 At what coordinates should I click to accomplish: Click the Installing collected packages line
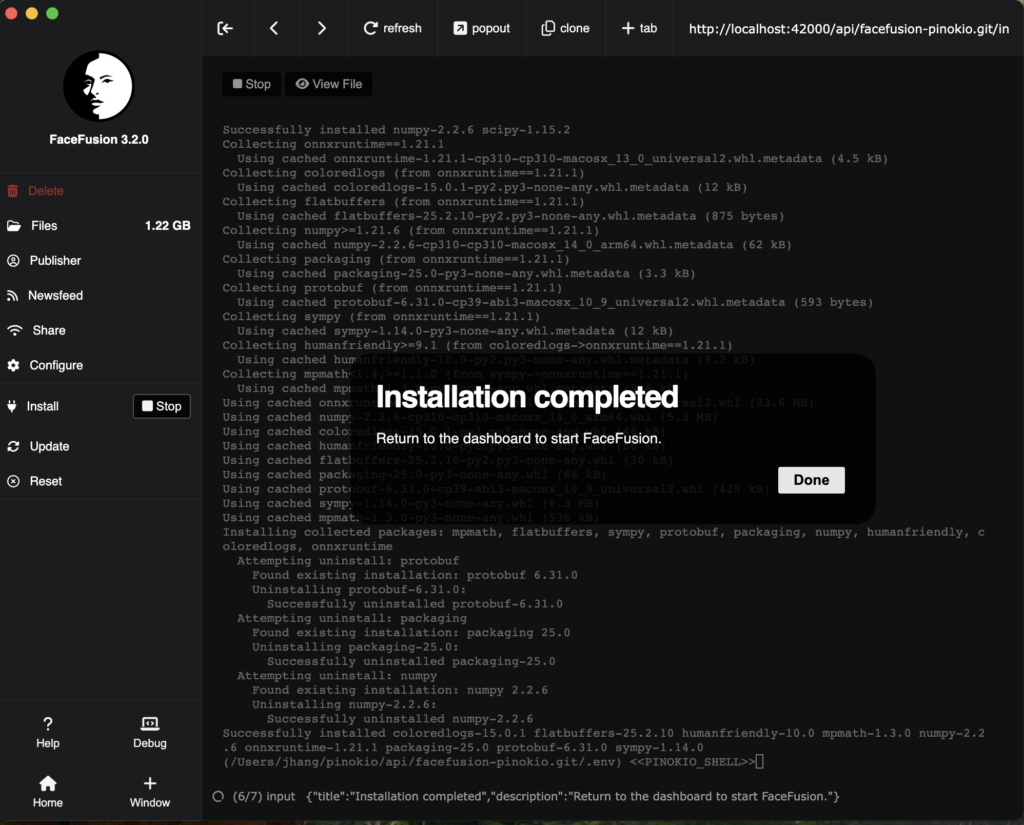click(603, 539)
